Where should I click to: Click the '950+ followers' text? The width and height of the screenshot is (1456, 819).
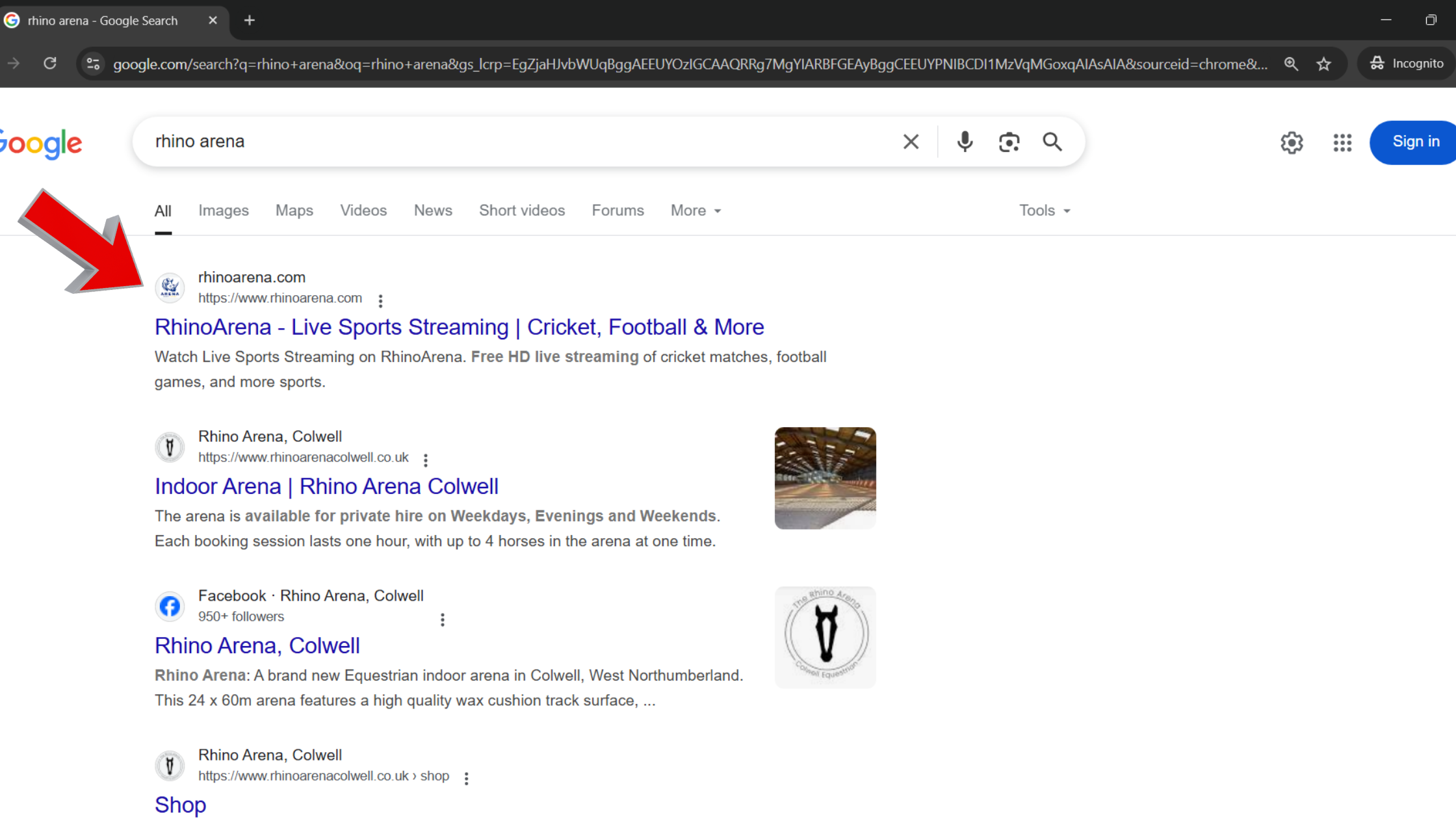(x=241, y=616)
